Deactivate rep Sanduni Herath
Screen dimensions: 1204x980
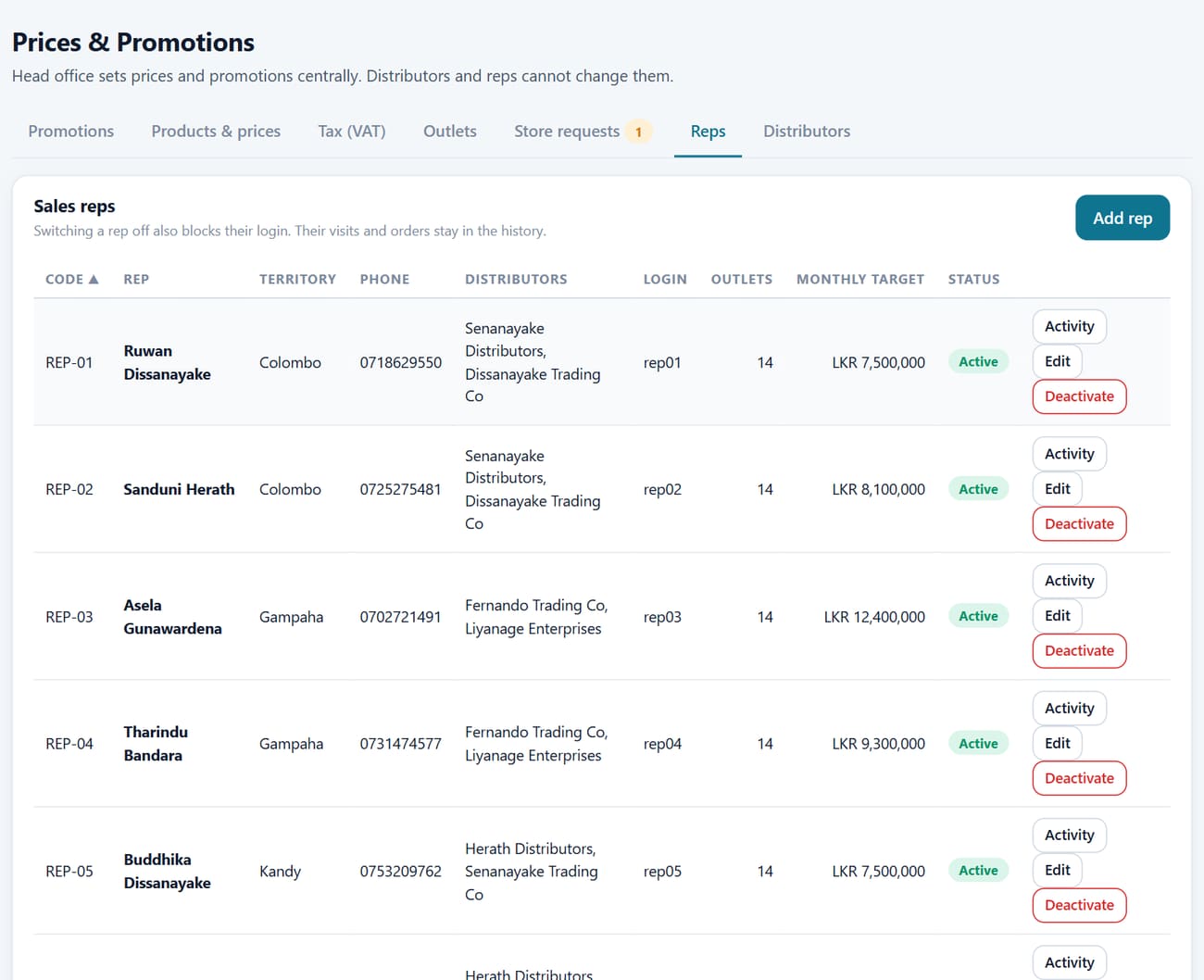pos(1080,523)
